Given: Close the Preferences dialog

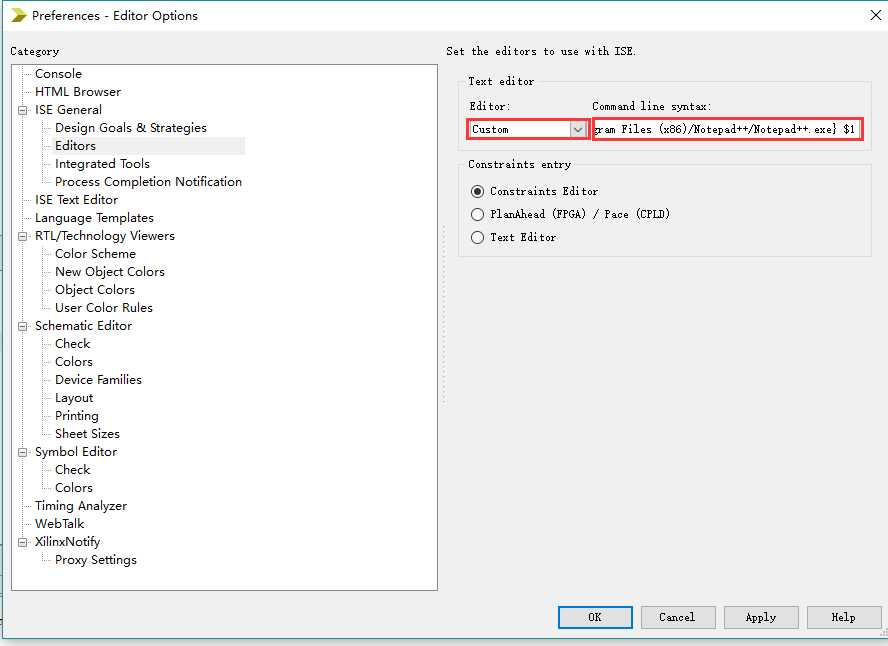Looking at the screenshot, I should (x=876, y=15).
